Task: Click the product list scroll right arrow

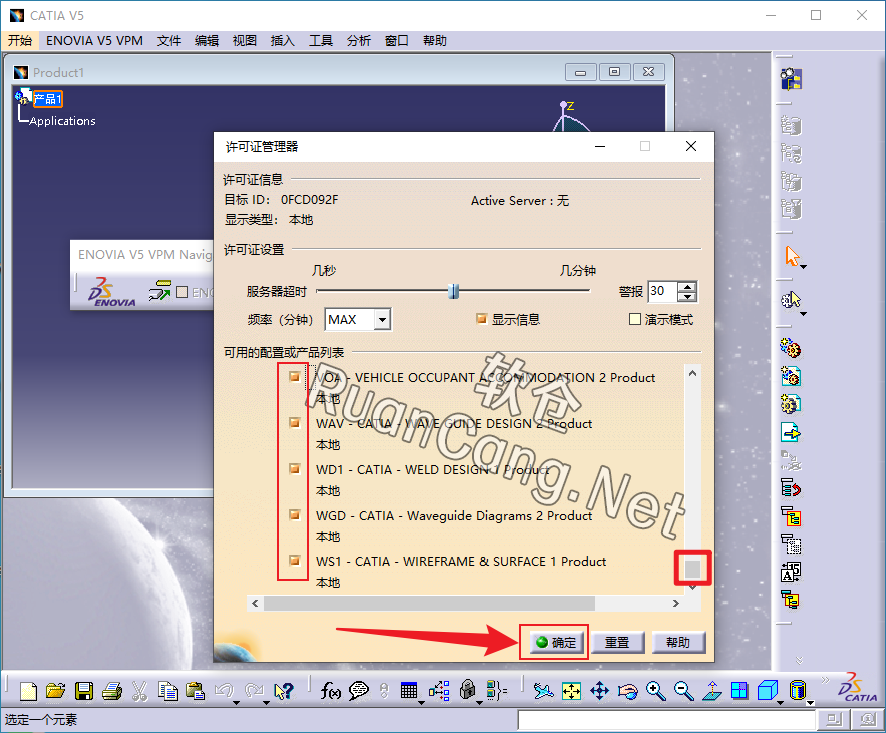Action: [x=676, y=604]
